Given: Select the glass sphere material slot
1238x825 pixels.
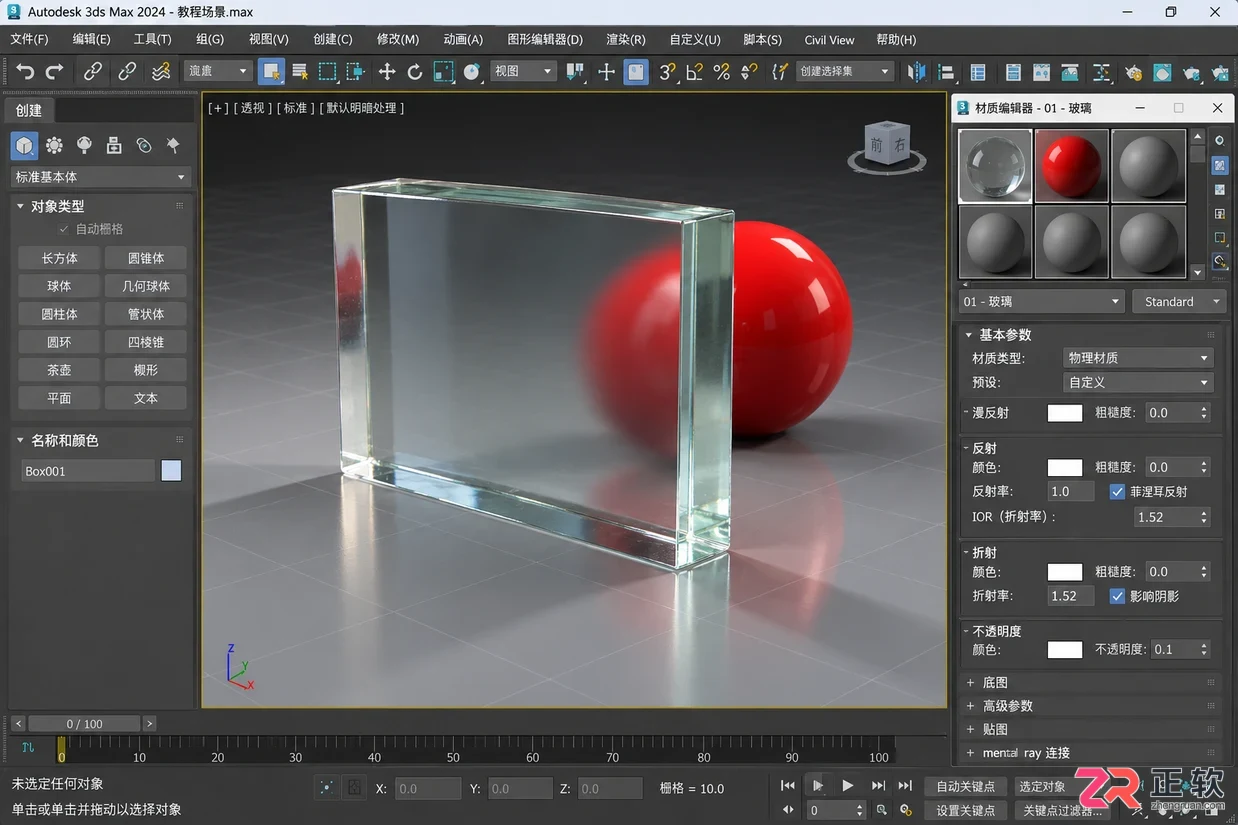Looking at the screenshot, I should pyautogui.click(x=995, y=166).
